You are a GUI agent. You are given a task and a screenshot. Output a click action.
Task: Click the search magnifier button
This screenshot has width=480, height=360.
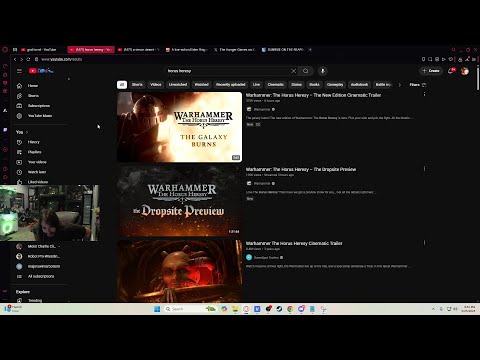tap(306, 71)
